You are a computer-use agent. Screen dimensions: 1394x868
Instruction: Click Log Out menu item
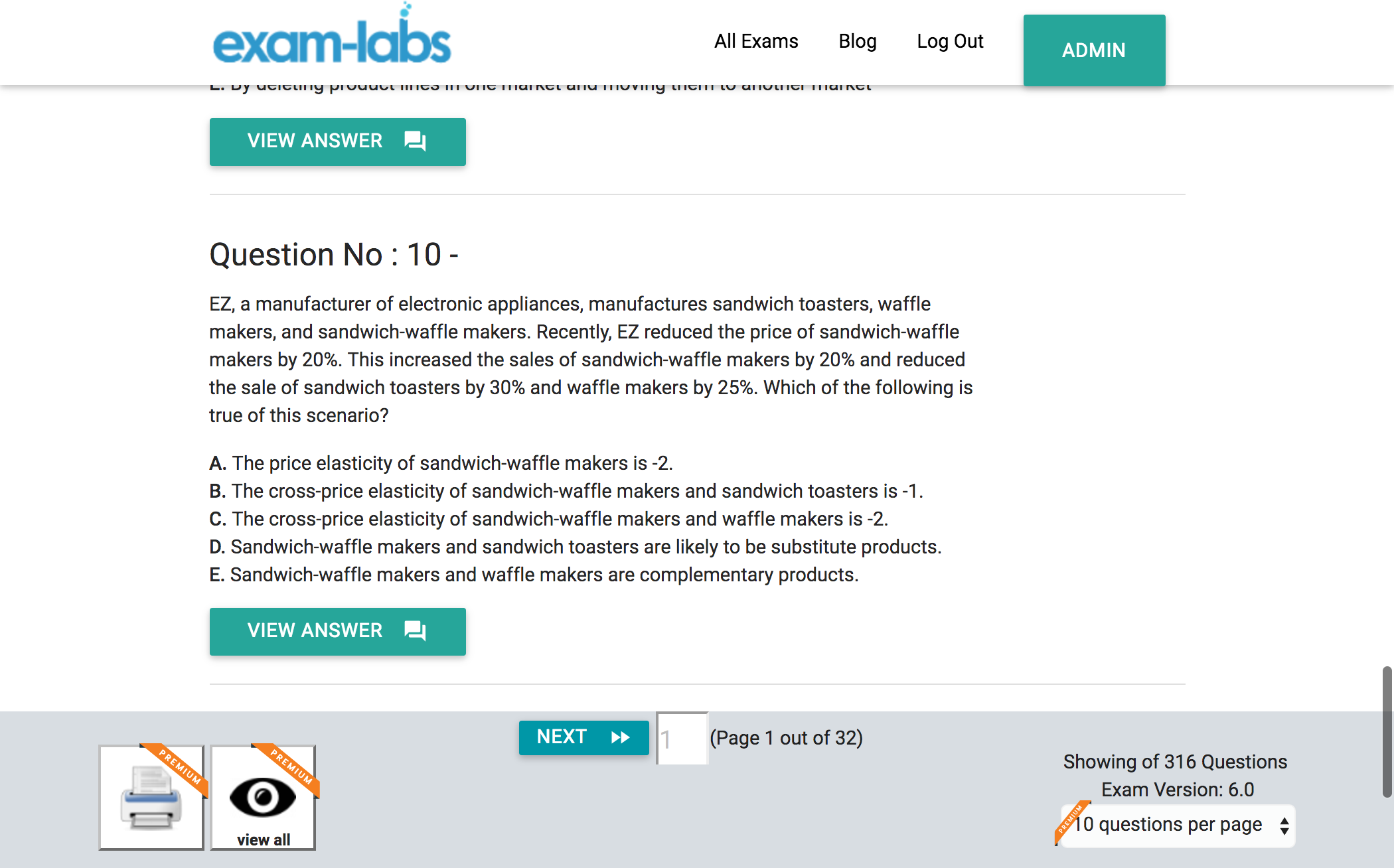(951, 40)
